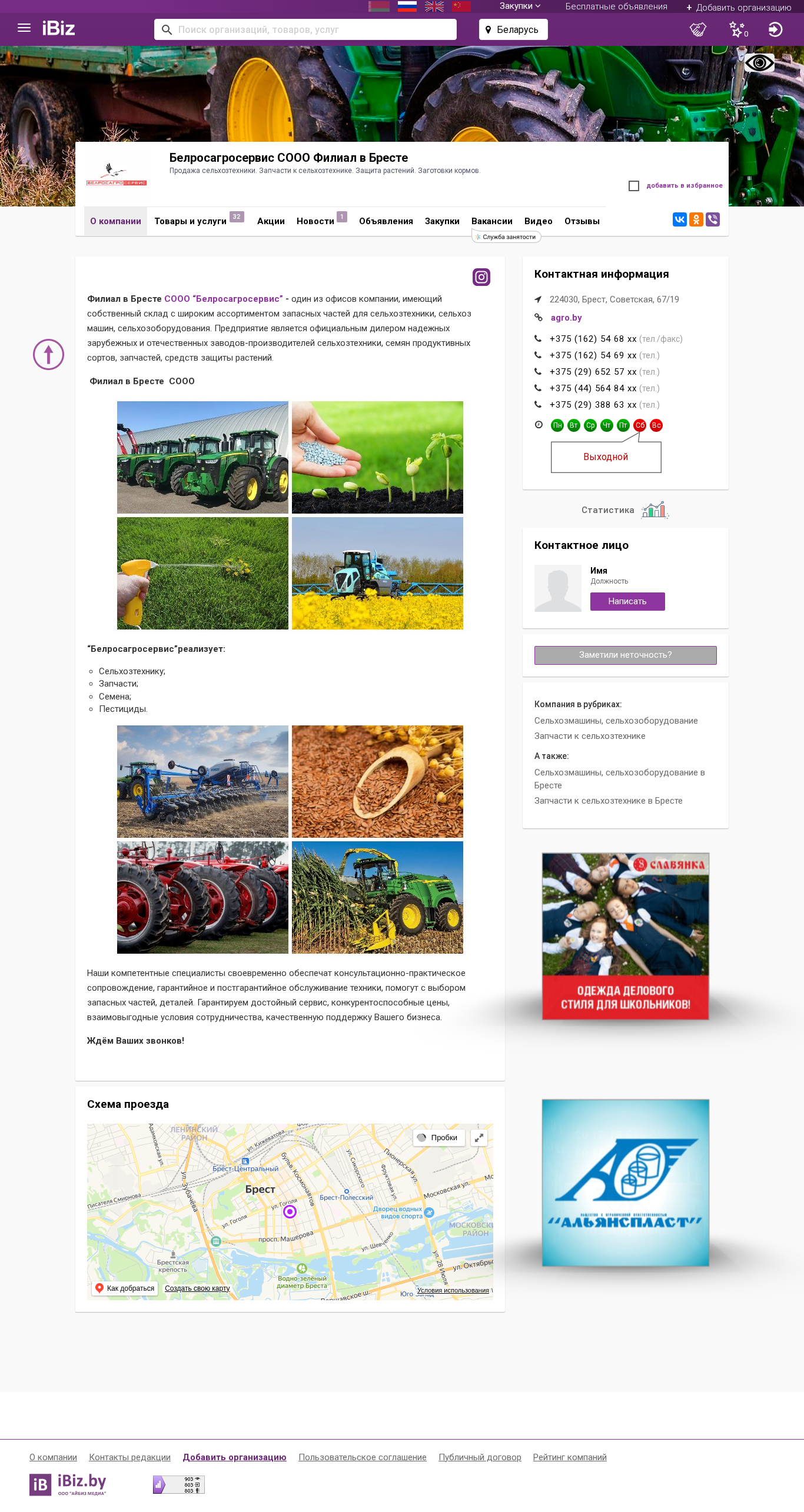Share via Odnoklassniki icon
The image size is (804, 1512).
click(696, 219)
